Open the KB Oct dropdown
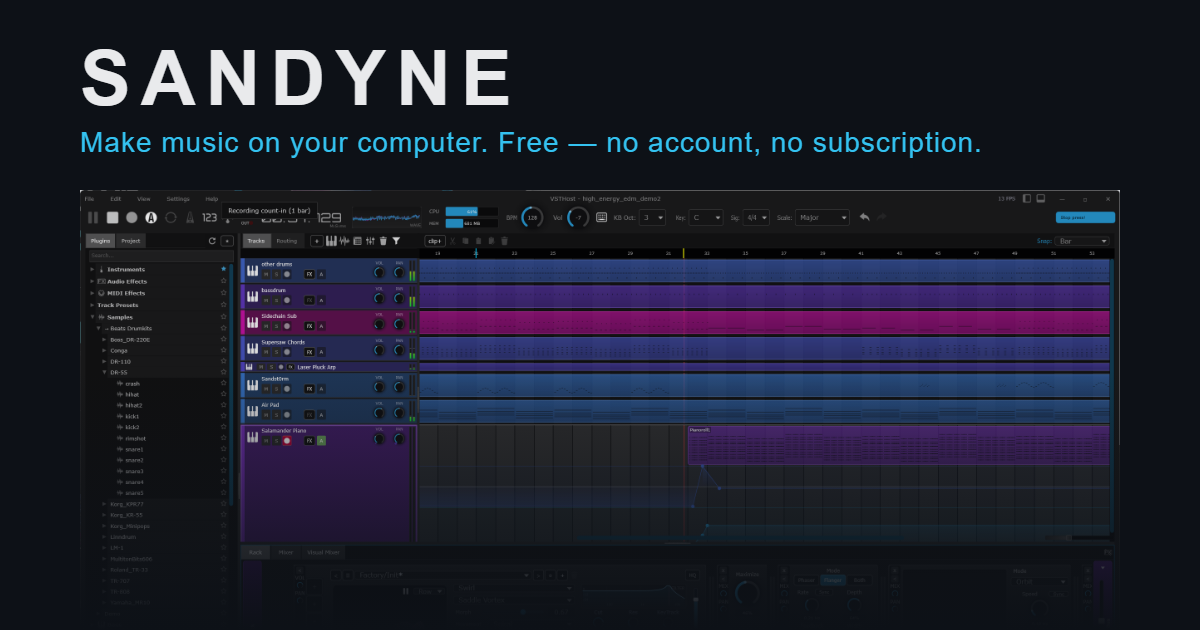This screenshot has height=630, width=1200. 652,217
